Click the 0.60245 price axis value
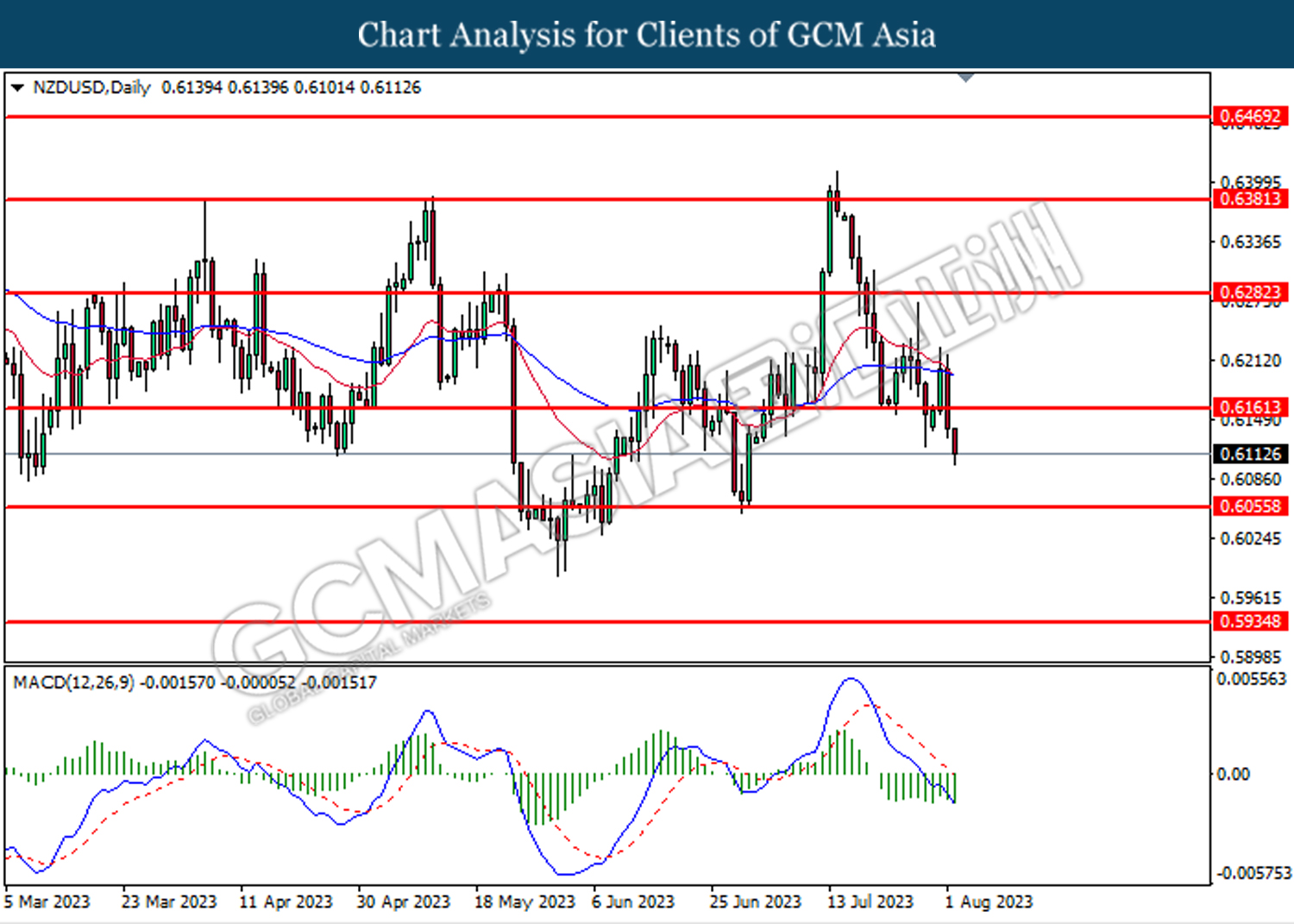This screenshot has width=1294, height=924. [x=1250, y=538]
